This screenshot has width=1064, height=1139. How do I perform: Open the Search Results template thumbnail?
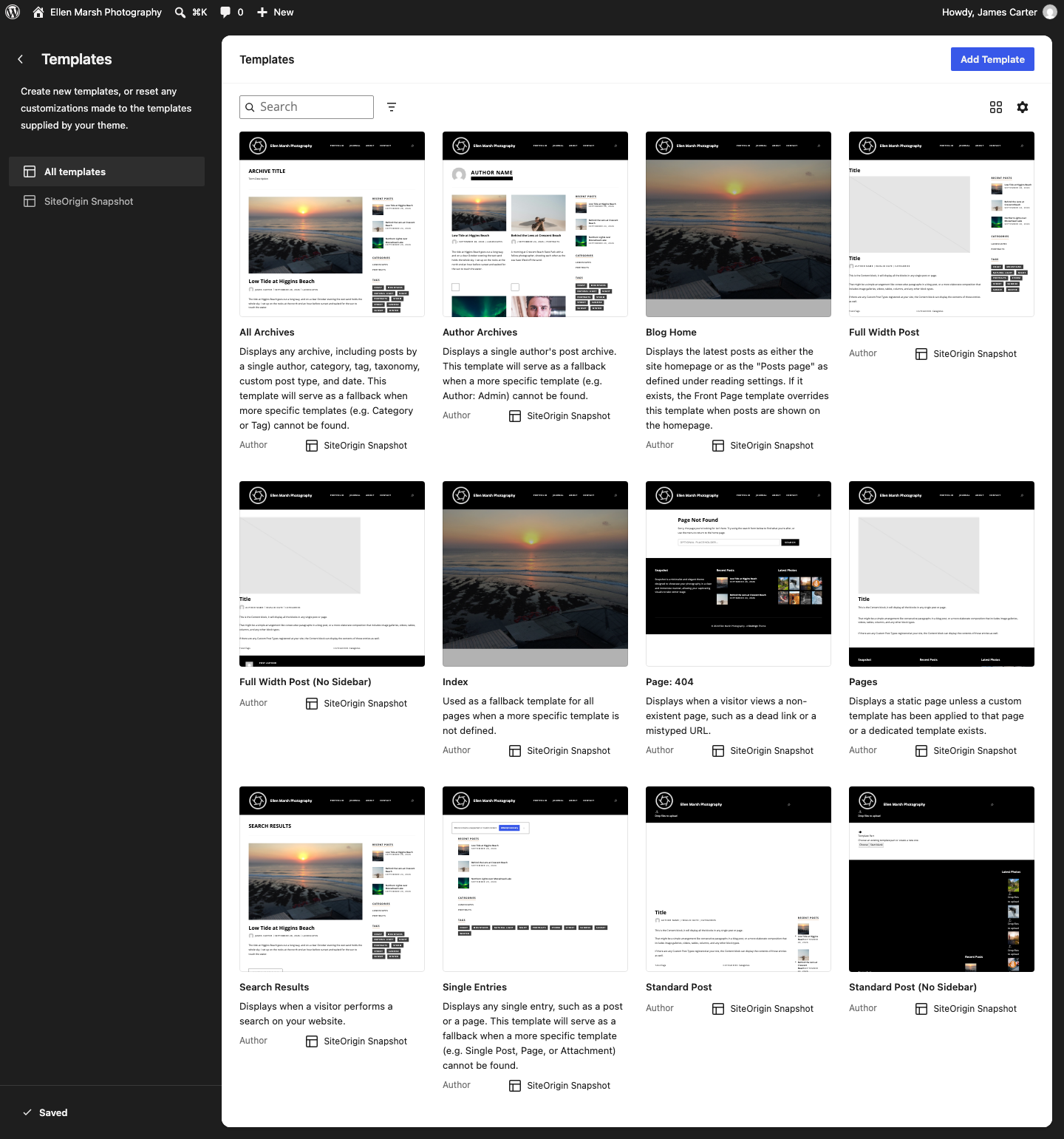[x=332, y=879]
